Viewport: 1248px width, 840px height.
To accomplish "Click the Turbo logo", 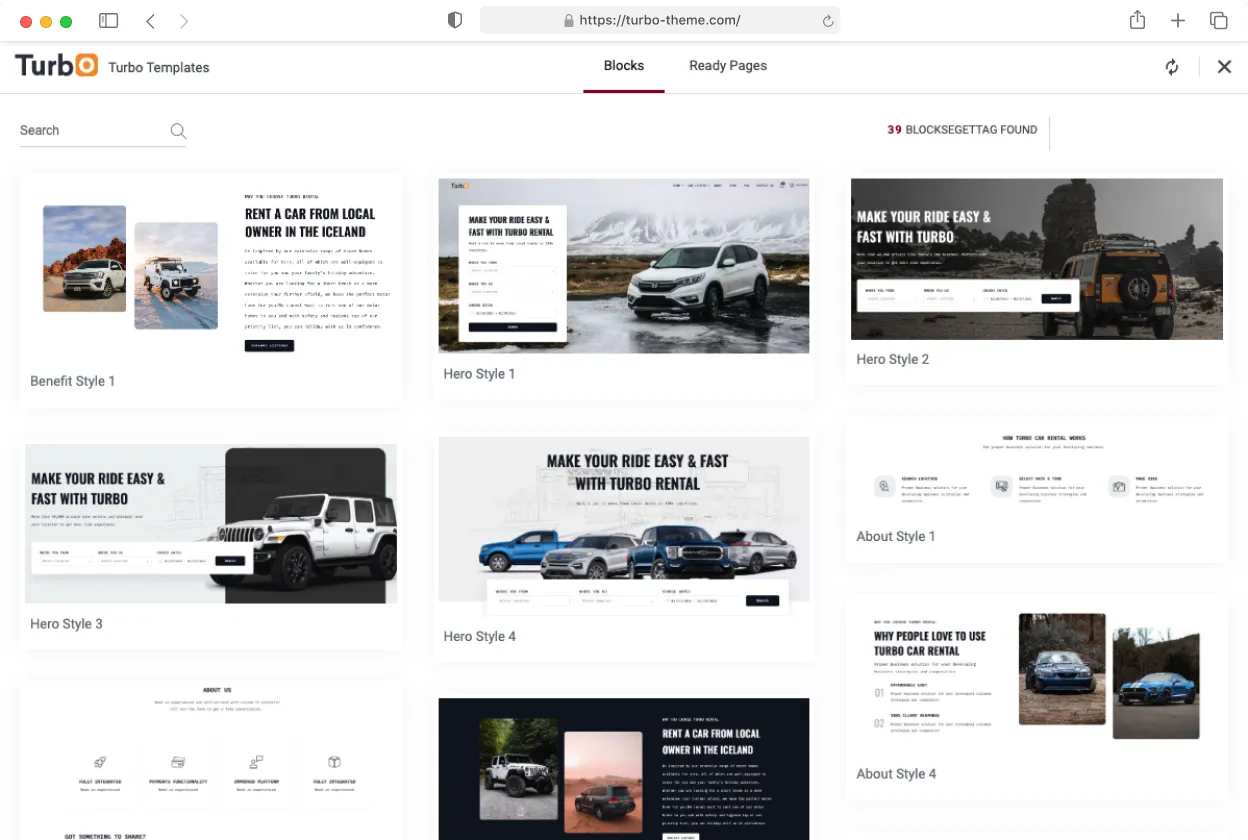I will [x=57, y=66].
